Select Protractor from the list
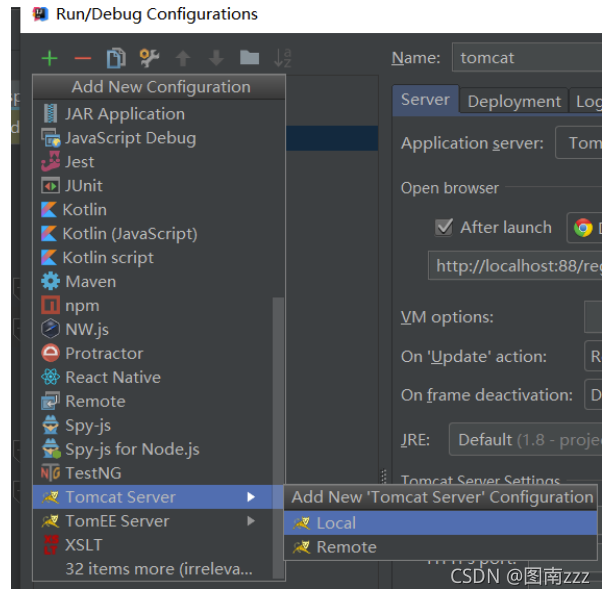The width and height of the screenshot is (606, 595). point(153,354)
